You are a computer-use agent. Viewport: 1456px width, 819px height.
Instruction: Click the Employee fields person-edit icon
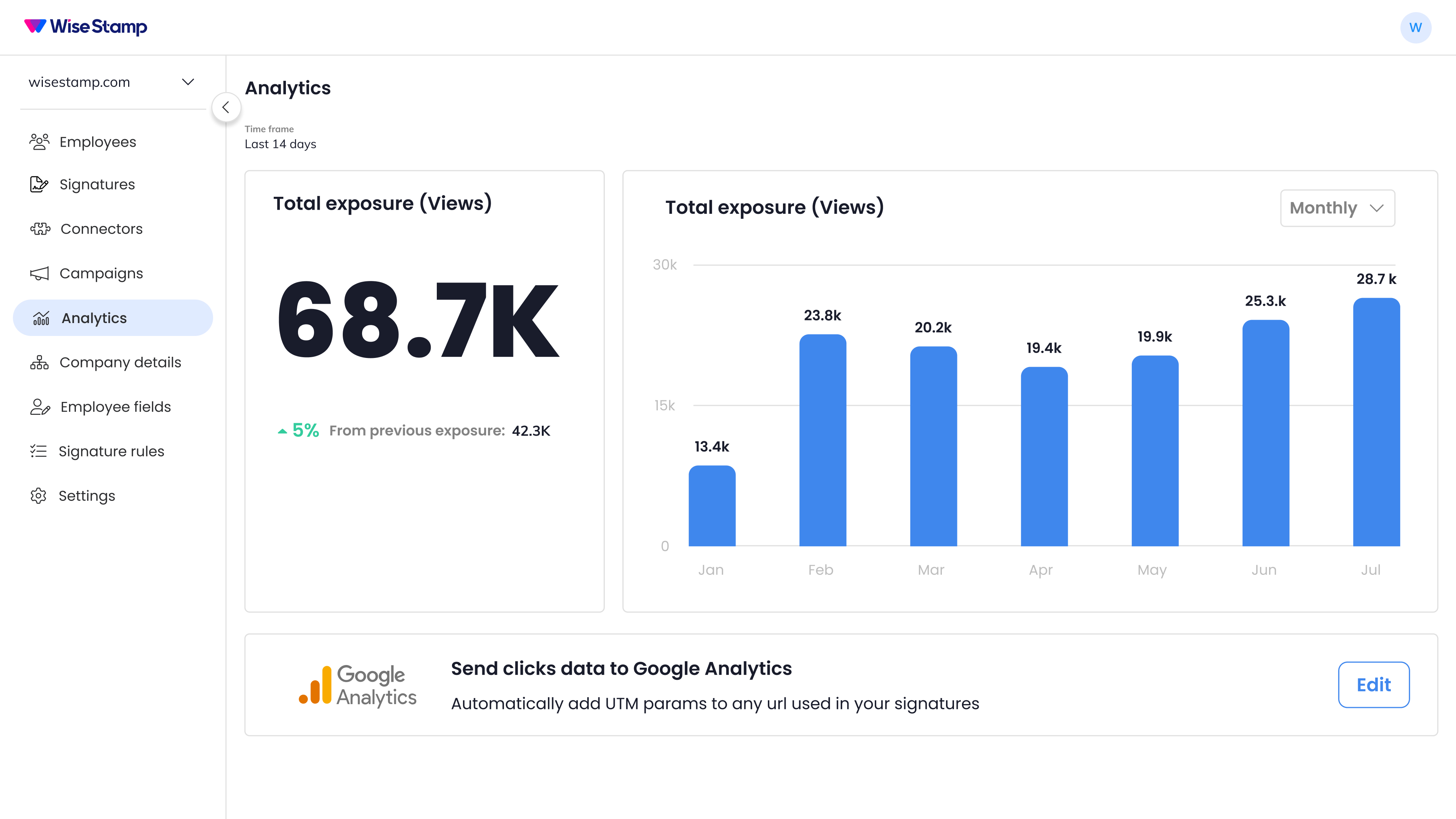pyautogui.click(x=40, y=407)
